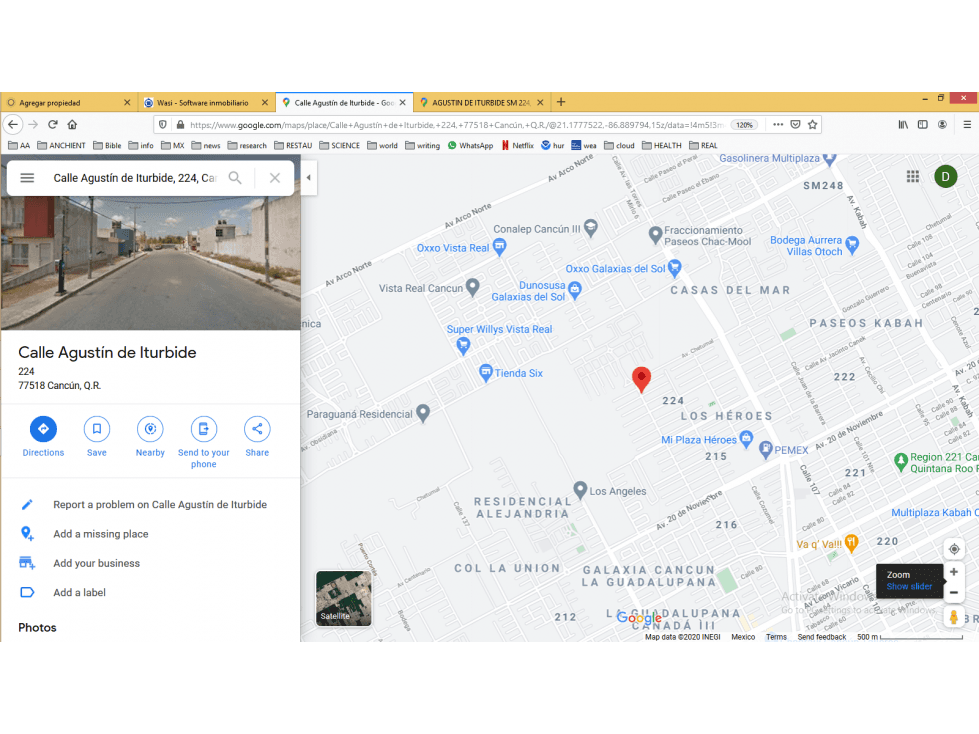
Task: Click the red location pin on map
Action: [641, 379]
